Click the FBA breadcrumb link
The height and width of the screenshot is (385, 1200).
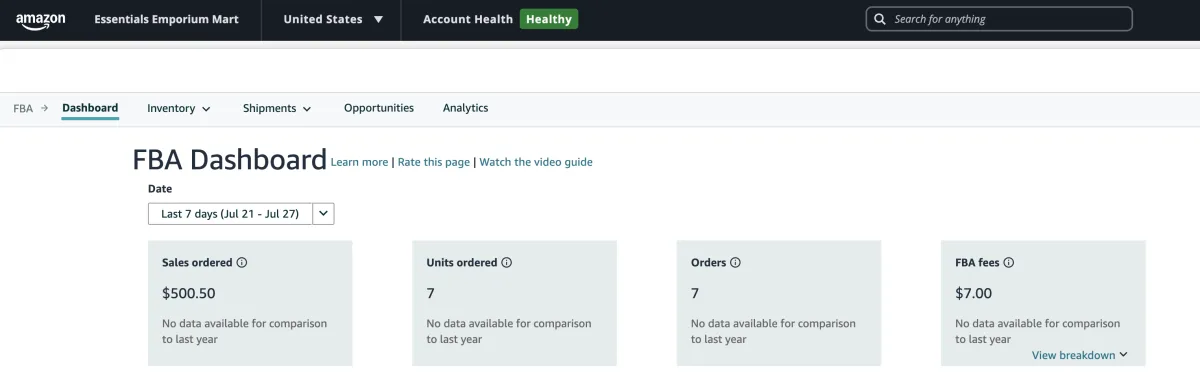click(23, 108)
